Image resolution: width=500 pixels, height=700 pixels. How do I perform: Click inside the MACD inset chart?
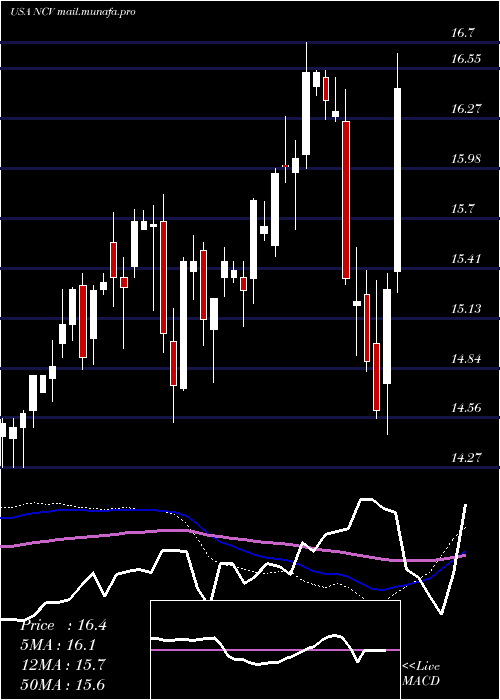[275, 650]
